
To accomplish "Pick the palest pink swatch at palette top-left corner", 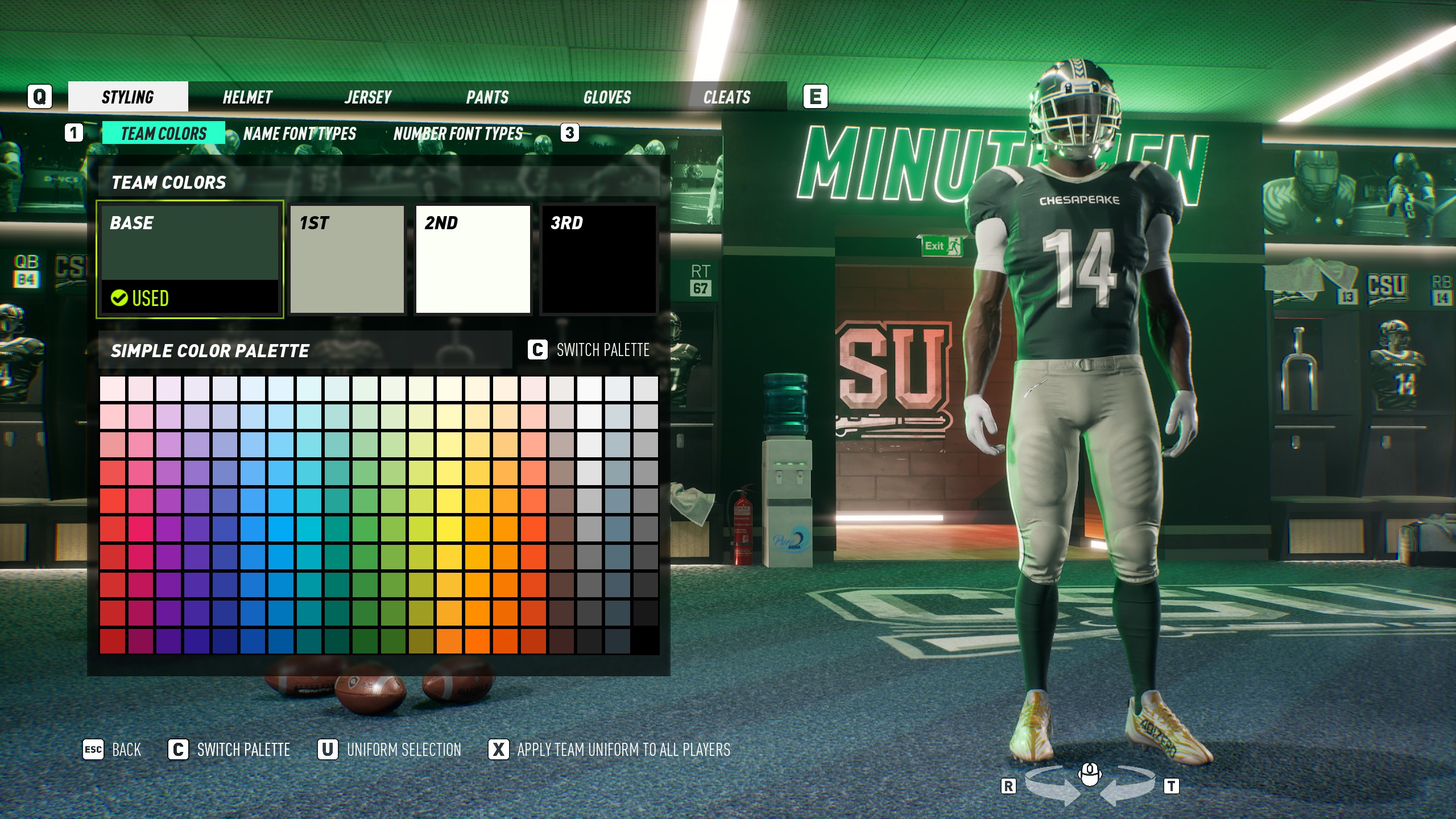I will pyautogui.click(x=113, y=389).
